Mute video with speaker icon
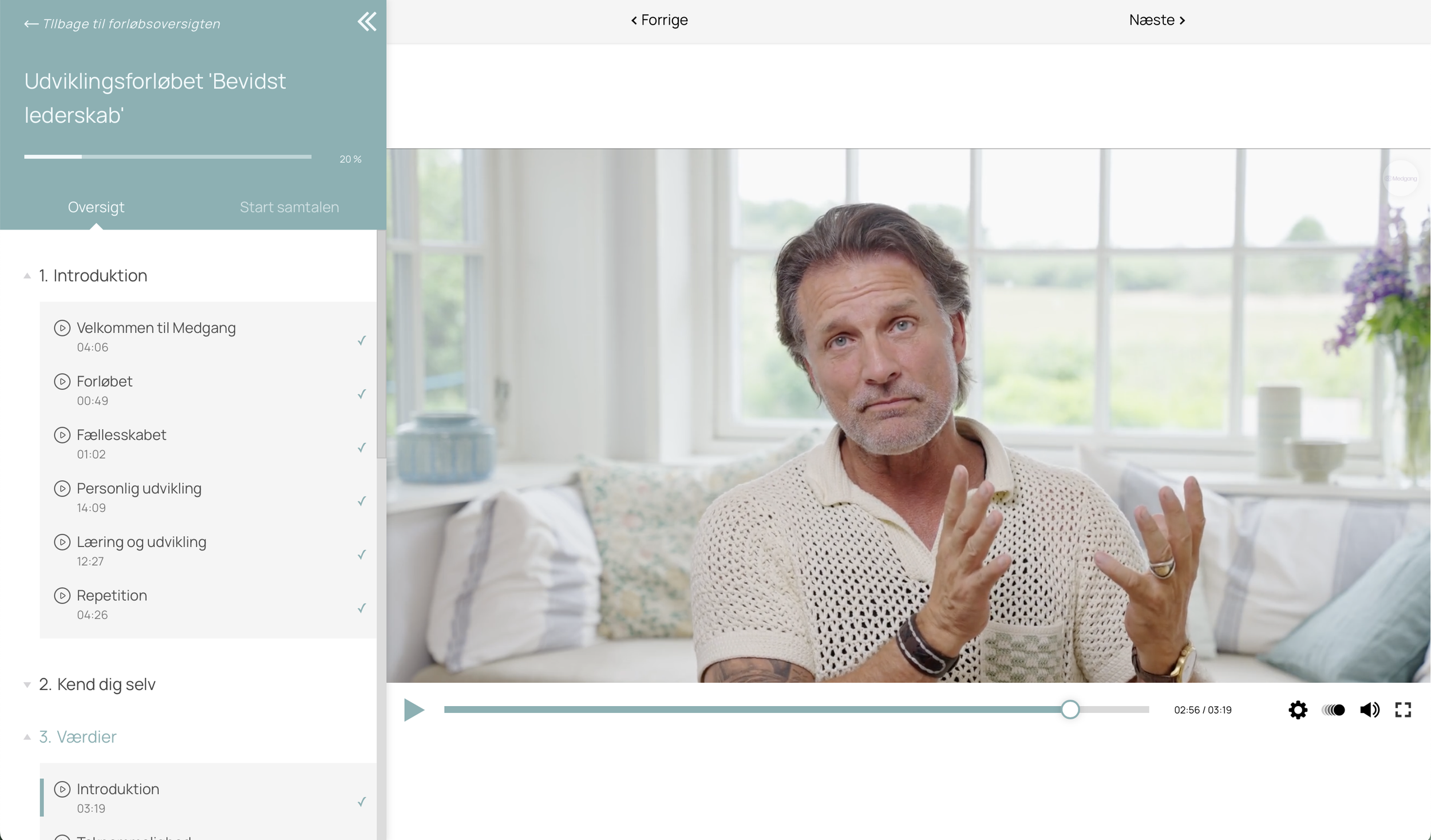 pos(1369,710)
